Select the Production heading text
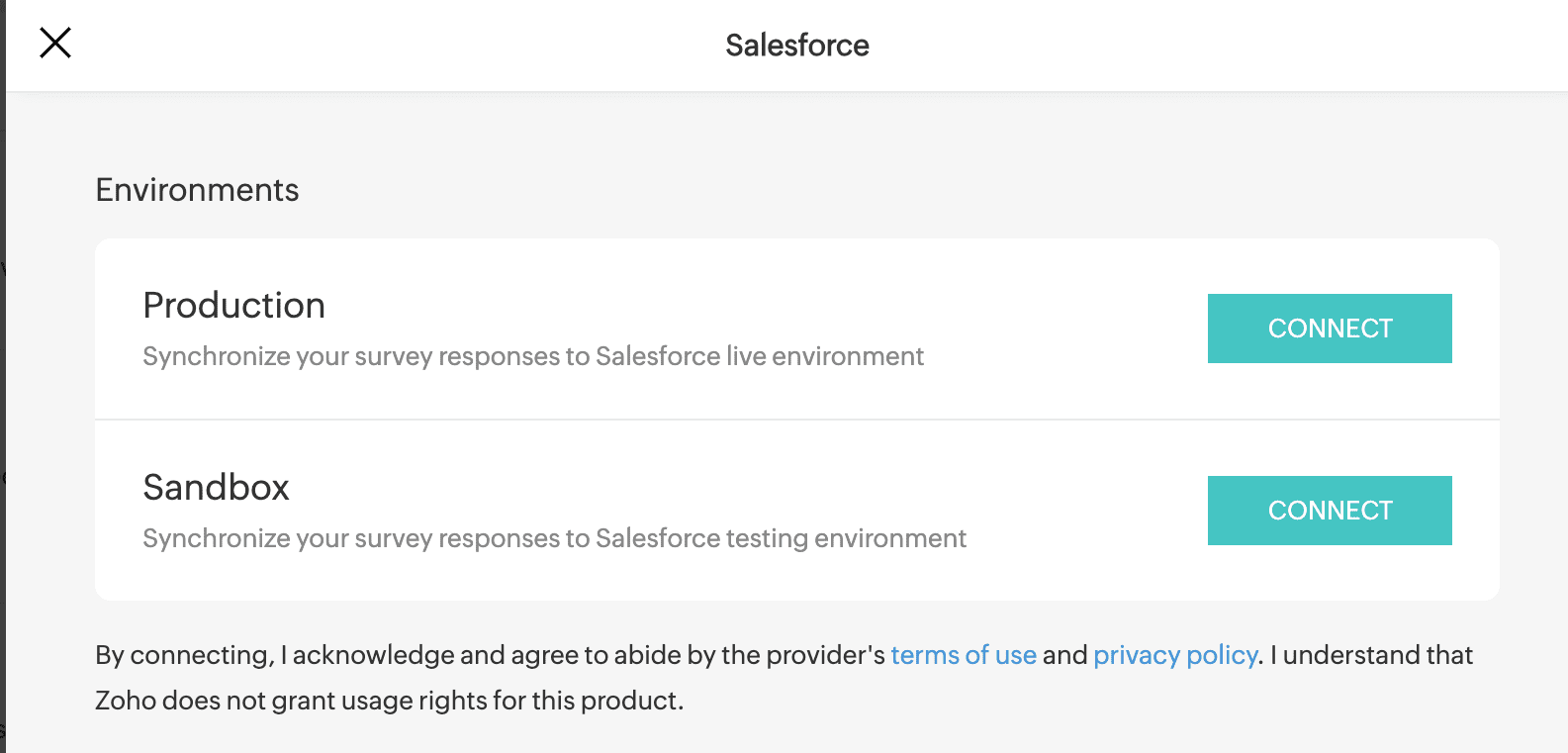1568x753 pixels. pyautogui.click(x=233, y=306)
